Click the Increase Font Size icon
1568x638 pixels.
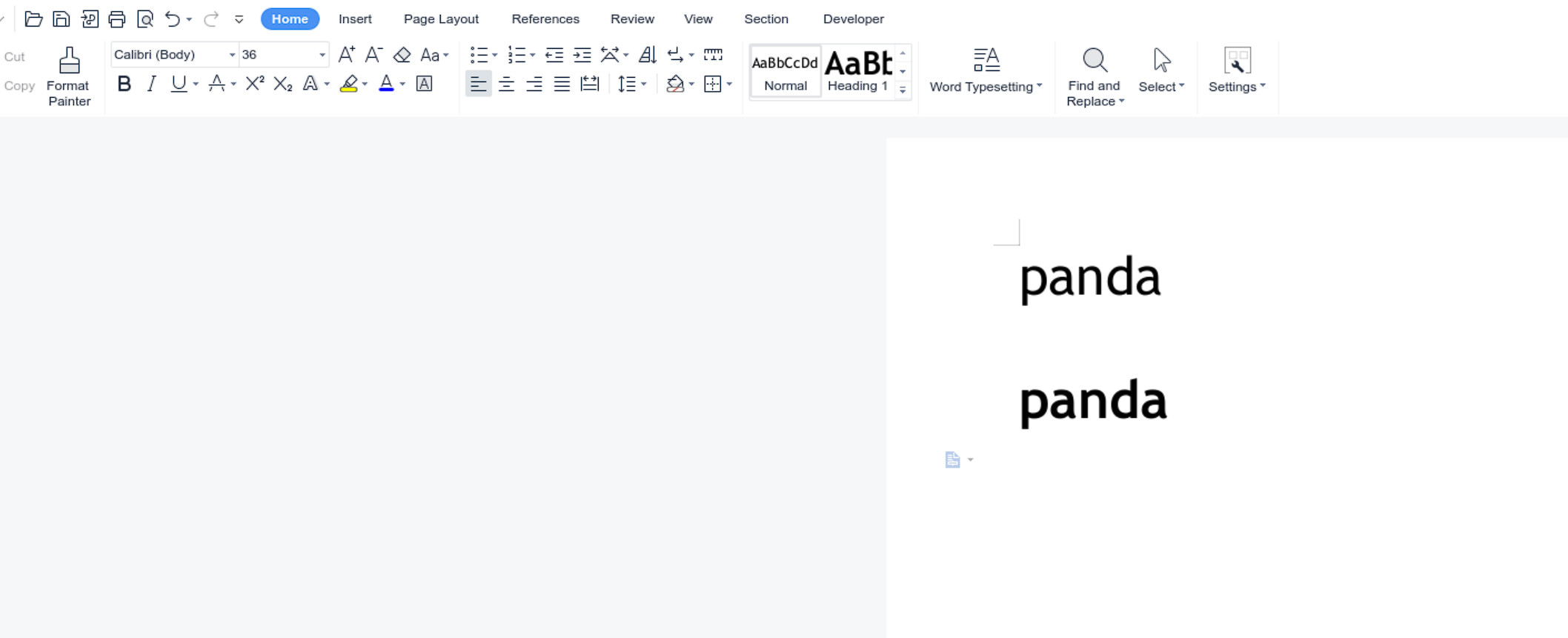[x=346, y=55]
